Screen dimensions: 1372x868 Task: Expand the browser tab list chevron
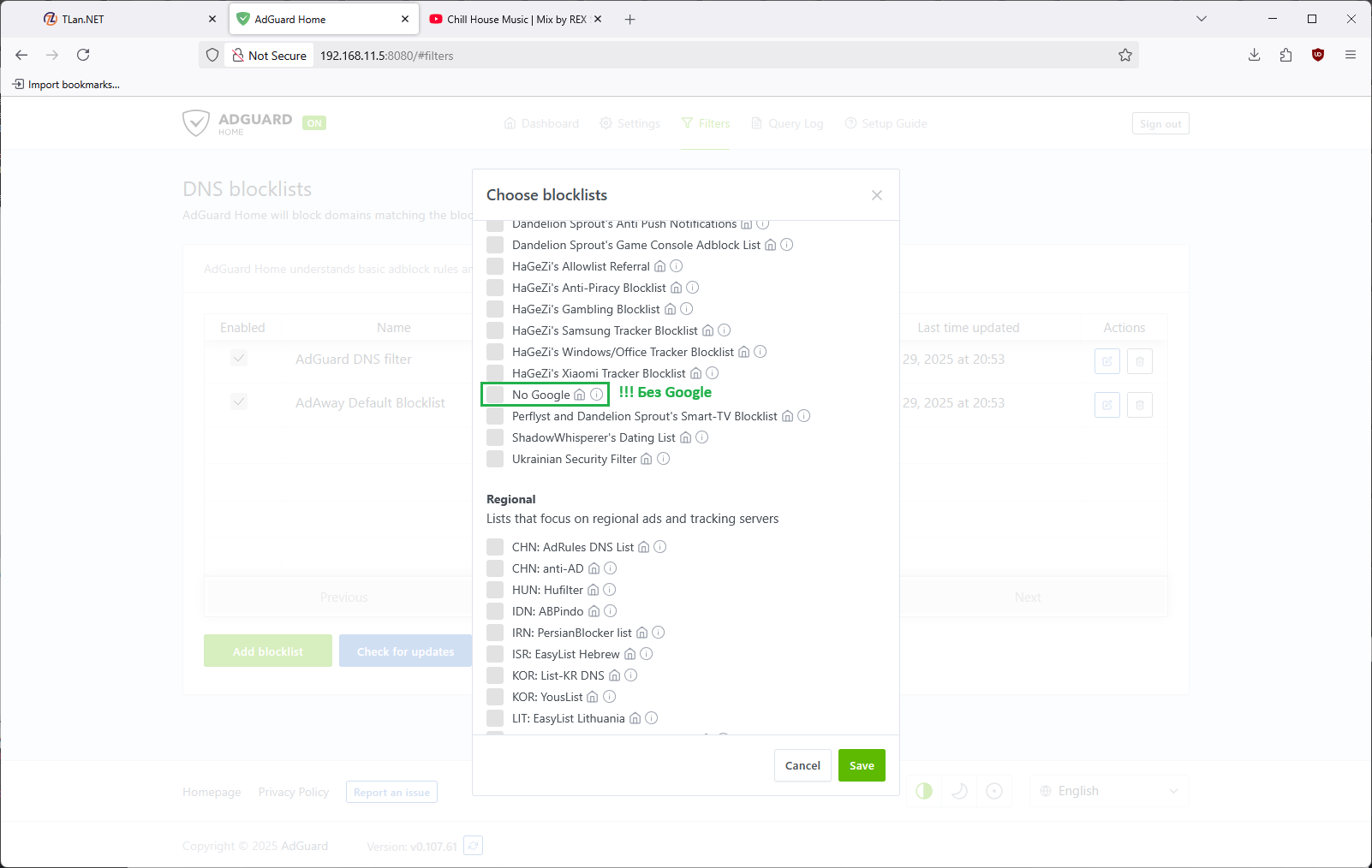pyautogui.click(x=1201, y=19)
